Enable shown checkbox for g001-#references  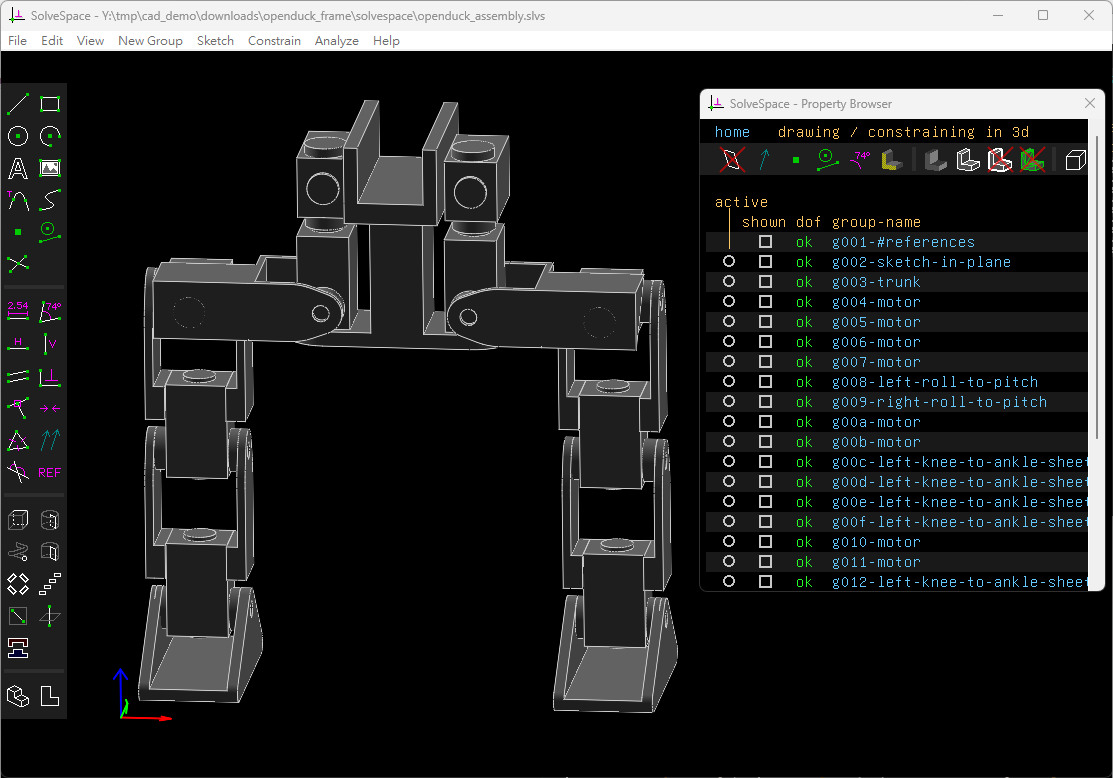click(x=765, y=242)
